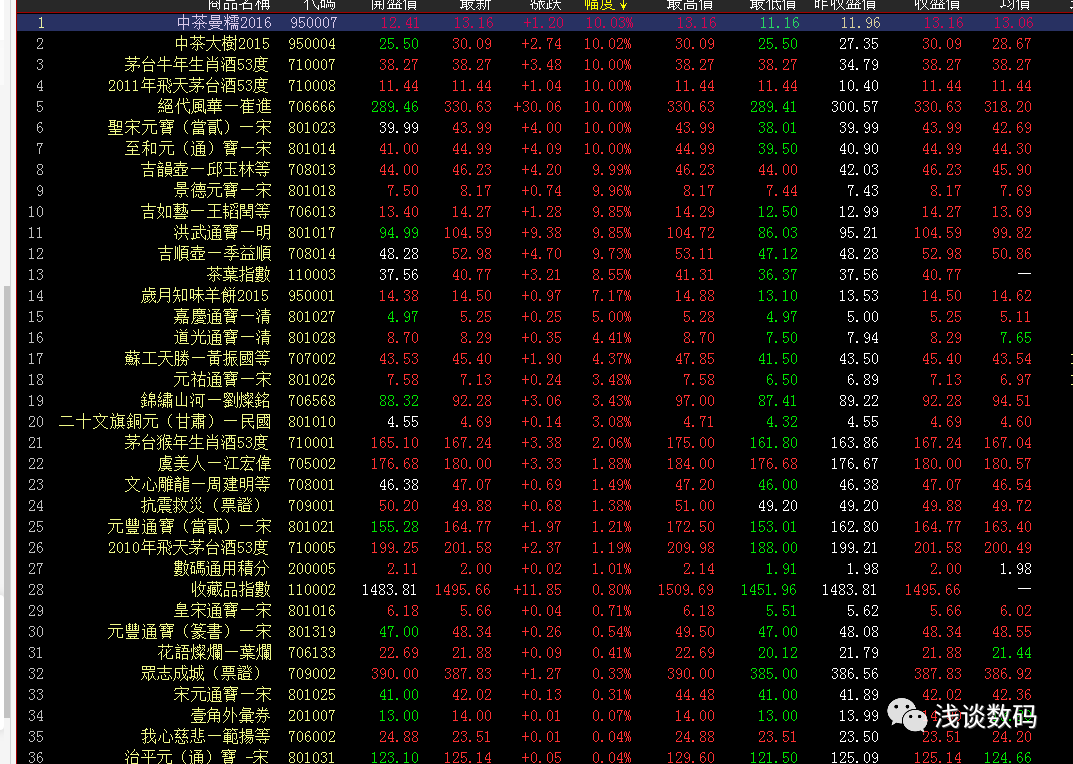Select 聖宋元寶（當貳）—宋 row
This screenshot has height=764, width=1073.
[190, 128]
